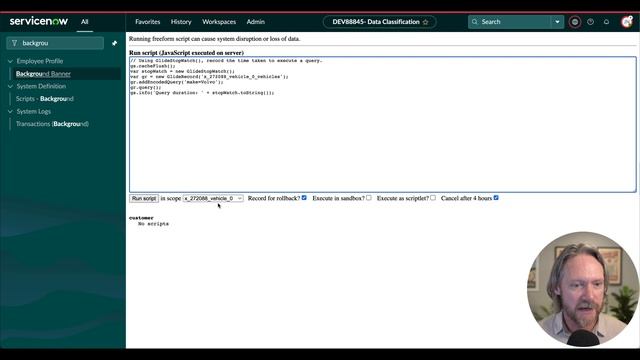
Task: Open the notifications bell icon
Action: (606, 22)
